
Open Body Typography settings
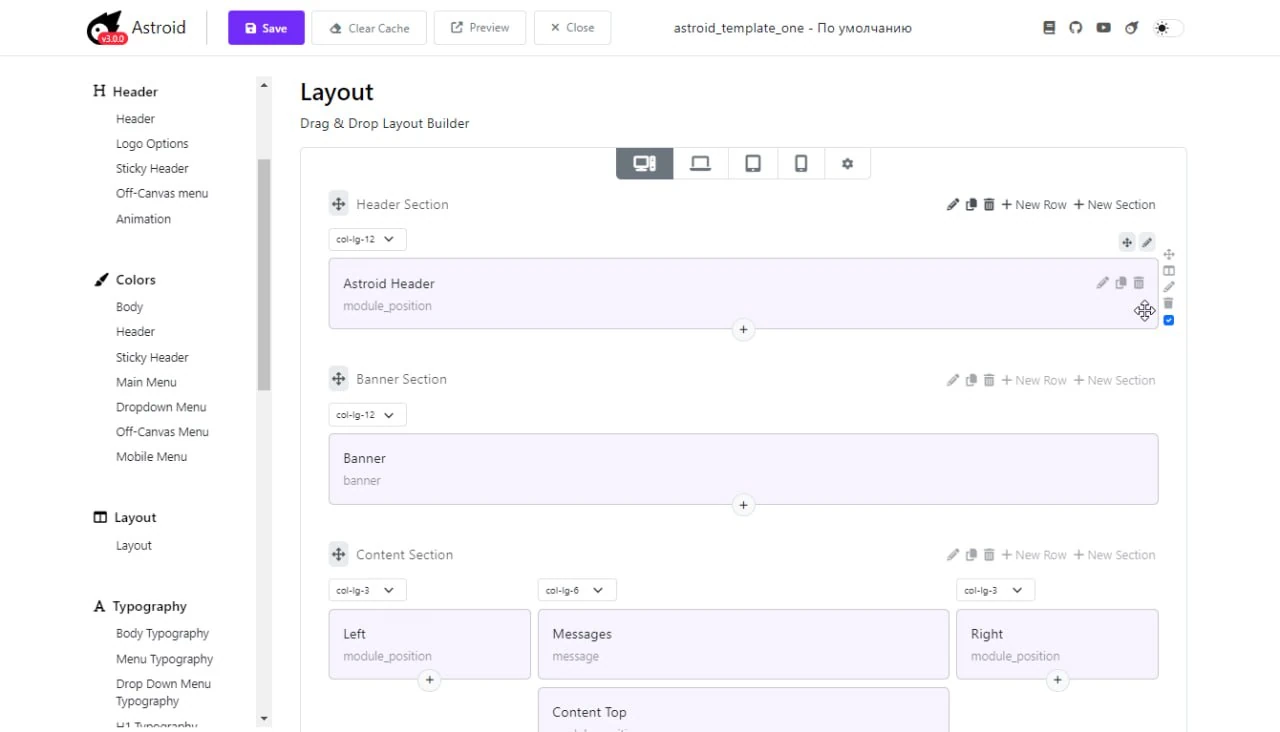click(x=162, y=633)
